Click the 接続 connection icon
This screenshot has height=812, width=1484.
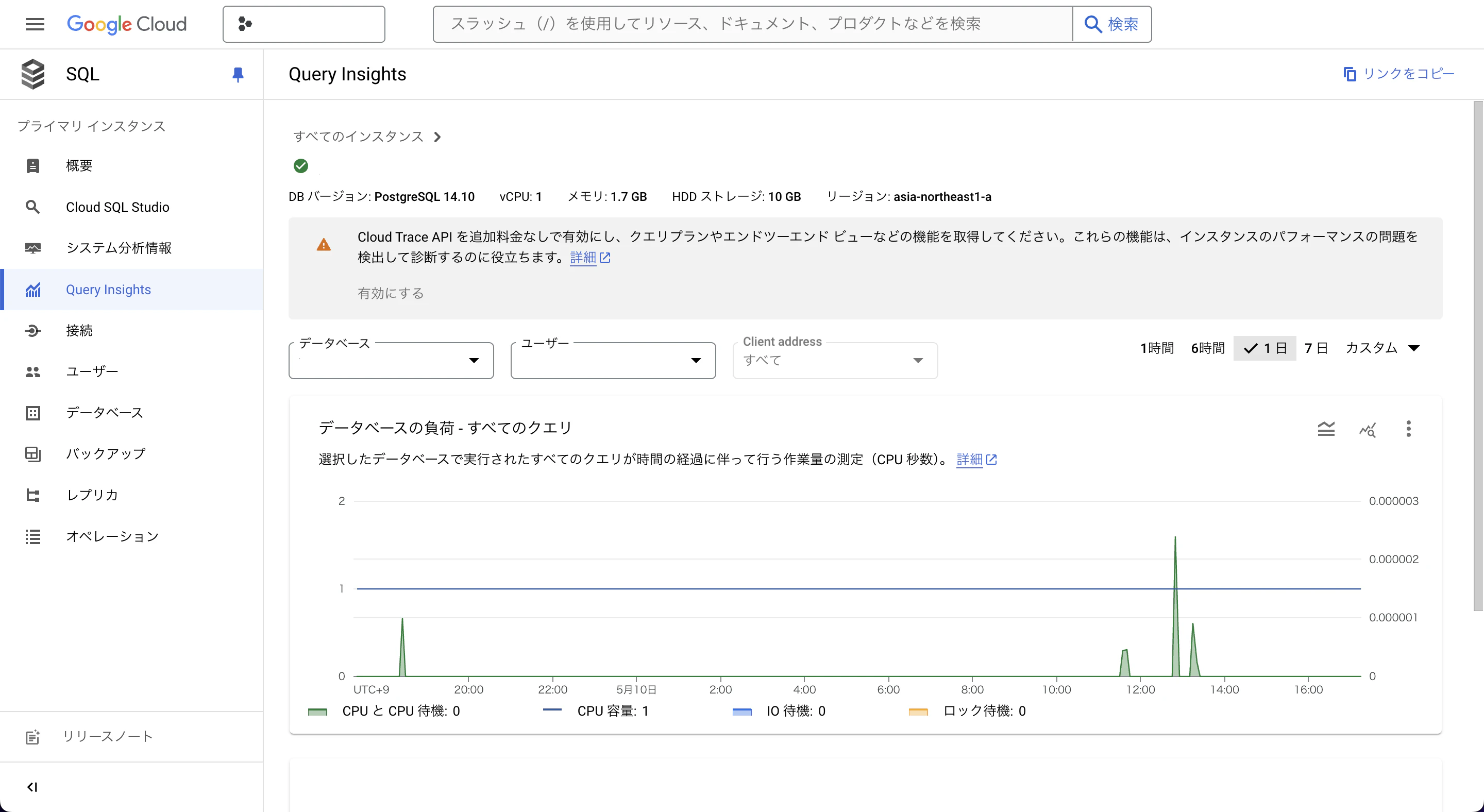click(33, 331)
